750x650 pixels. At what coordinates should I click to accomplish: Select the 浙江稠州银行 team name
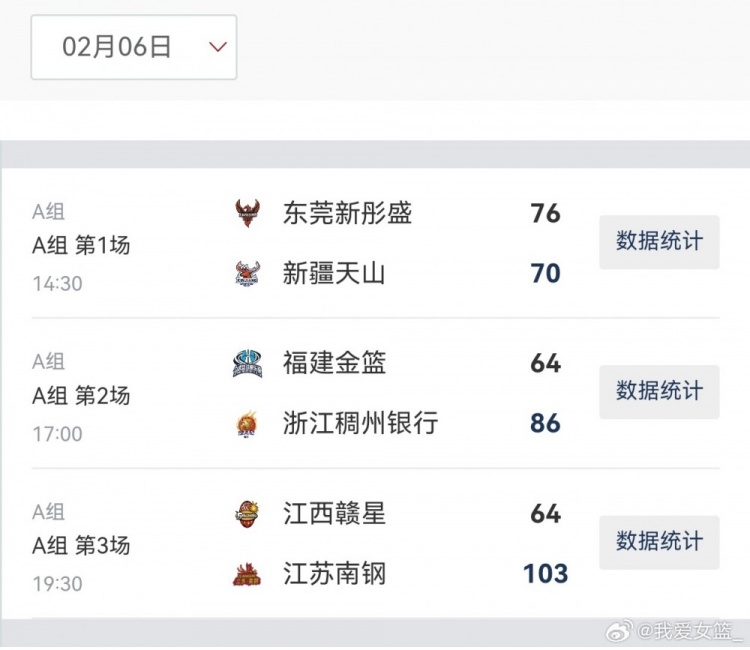pyautogui.click(x=360, y=424)
